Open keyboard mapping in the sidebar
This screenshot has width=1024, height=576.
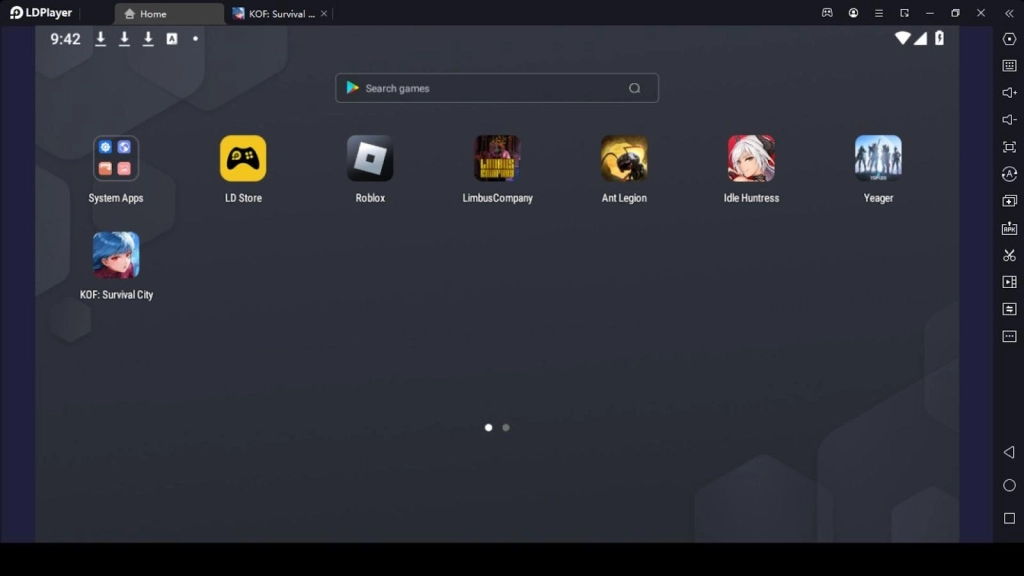[x=1009, y=66]
